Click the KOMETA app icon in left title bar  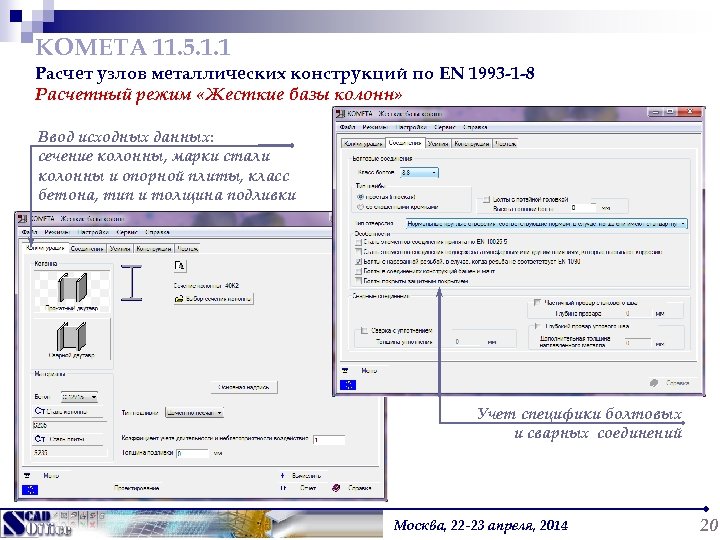point(22,219)
